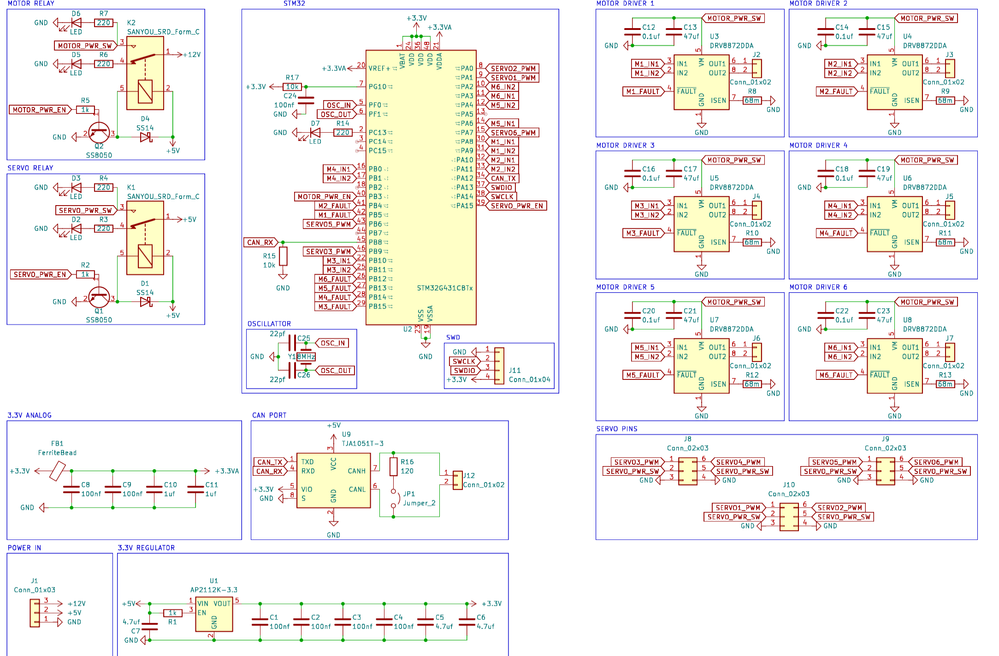This screenshot has height=656, width=999.
Task: Select transistor Q2 SS8050
Action: tap(99, 133)
